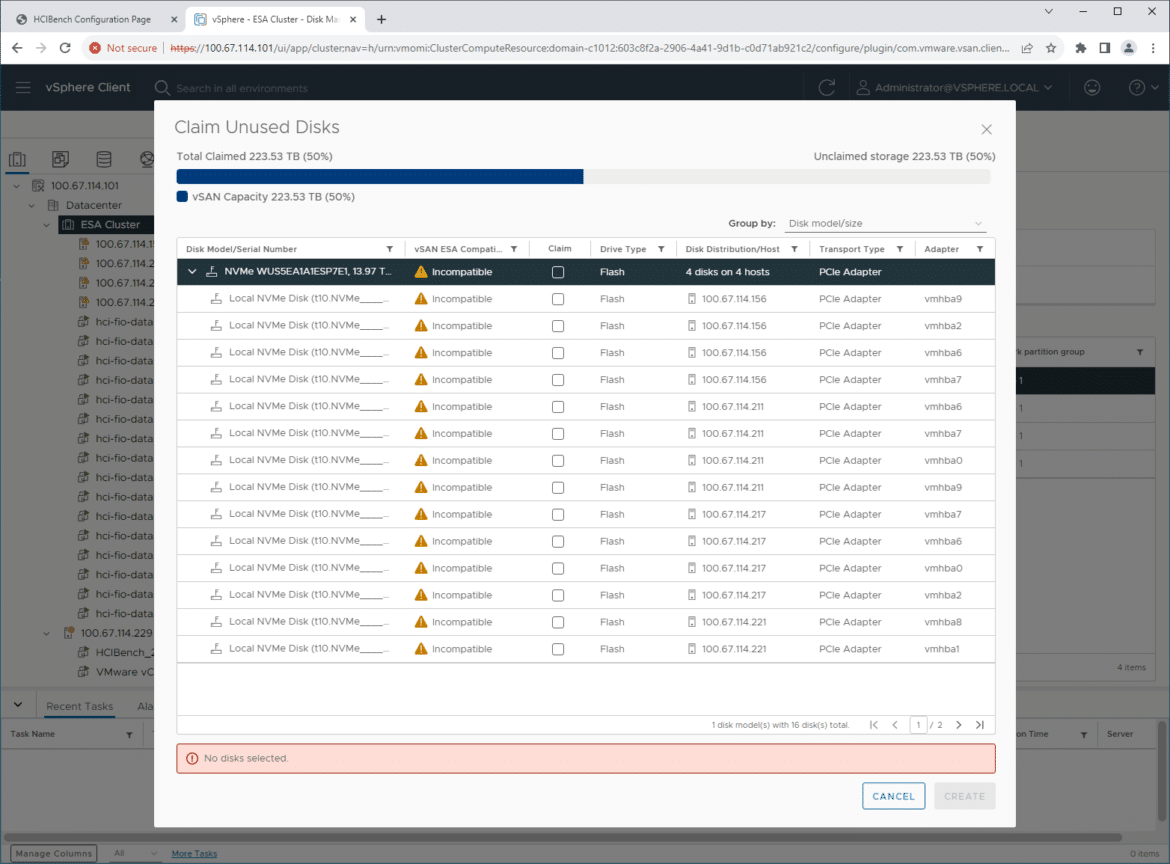
Task: Filter the Transport Type column
Action: point(900,249)
